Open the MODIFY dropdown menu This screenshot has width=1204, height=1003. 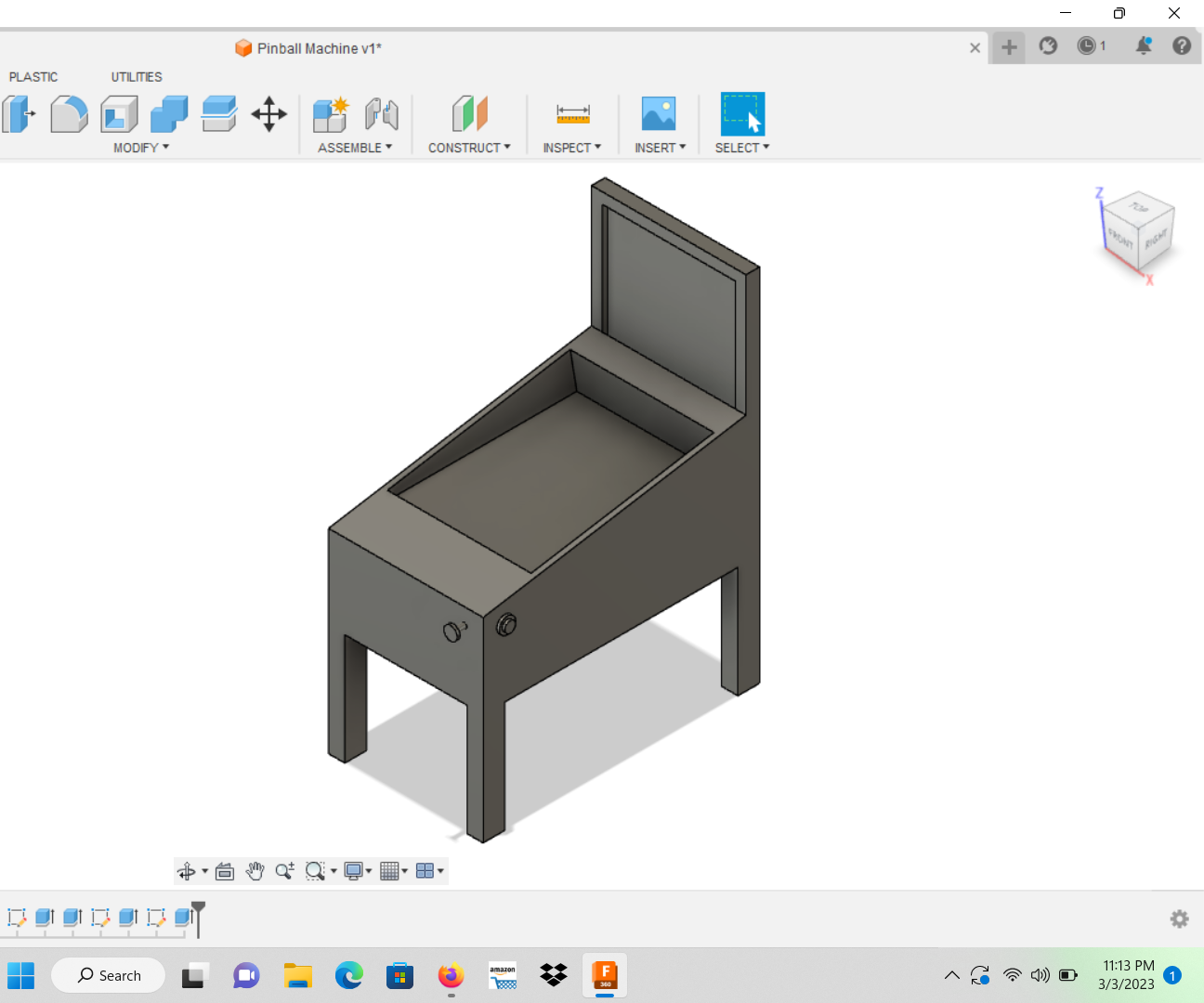click(141, 148)
